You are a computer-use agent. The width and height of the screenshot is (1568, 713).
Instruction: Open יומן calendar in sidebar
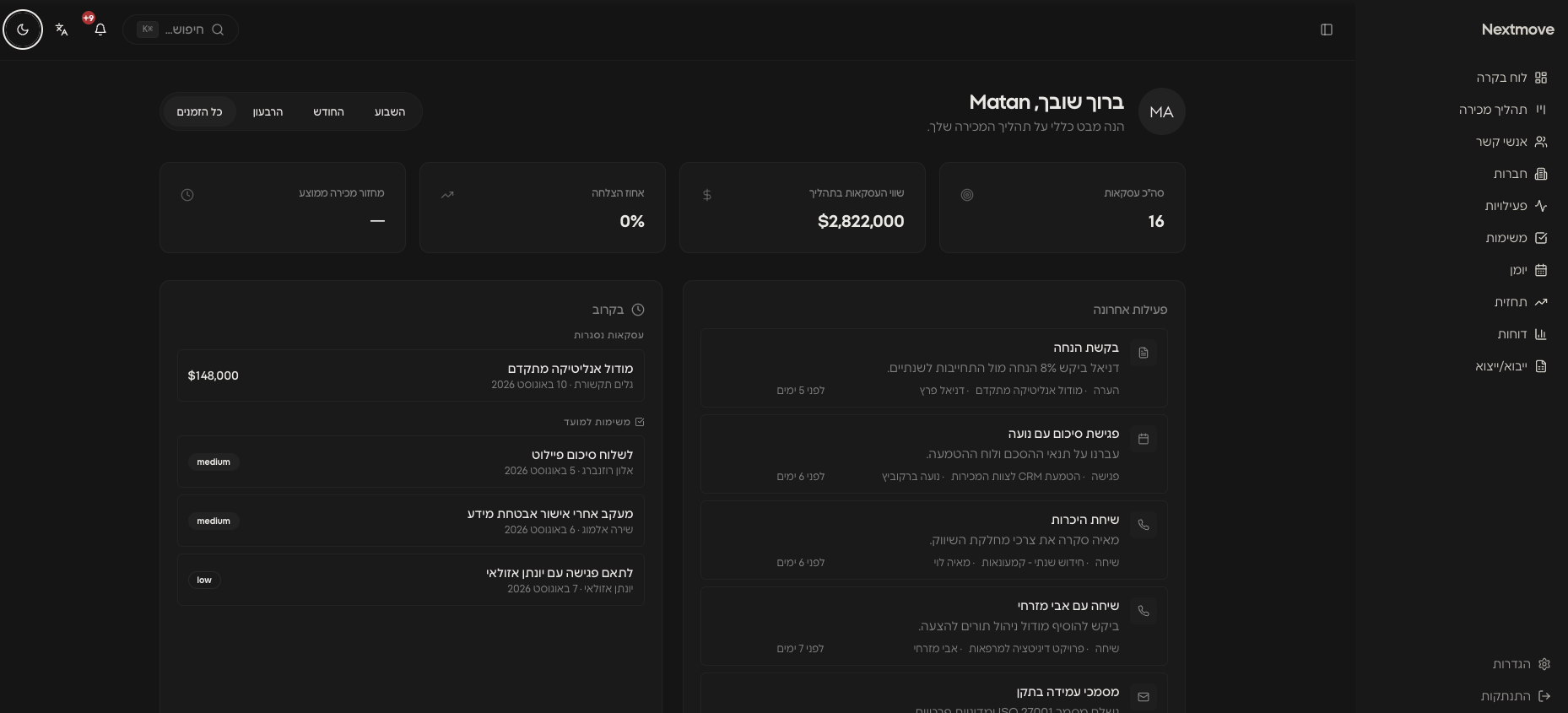pyautogui.click(x=1528, y=270)
